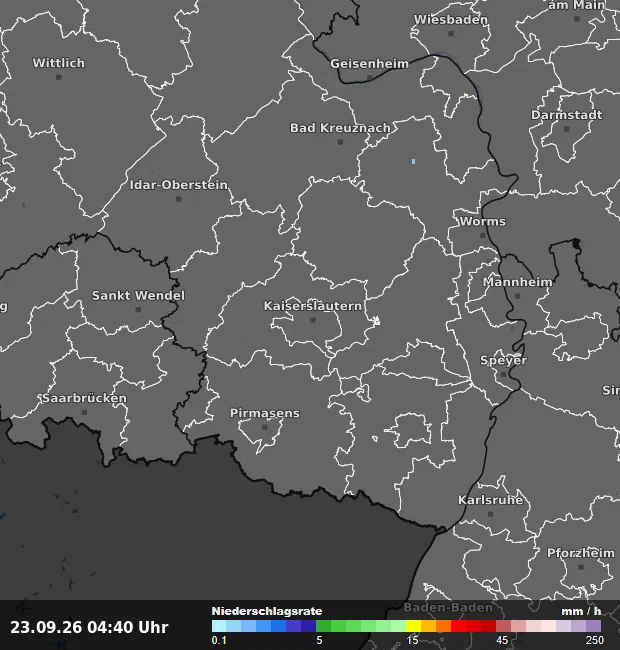Click the green 5 mm/h legend swatch
Viewport: 620px width, 650px height.
click(x=323, y=626)
